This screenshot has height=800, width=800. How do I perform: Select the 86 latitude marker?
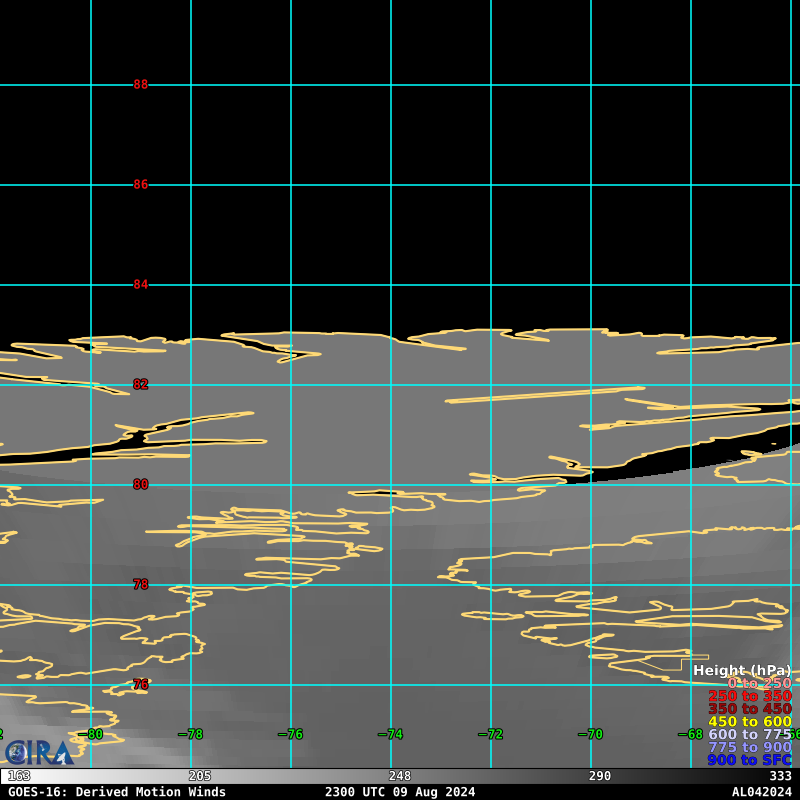[141, 185]
